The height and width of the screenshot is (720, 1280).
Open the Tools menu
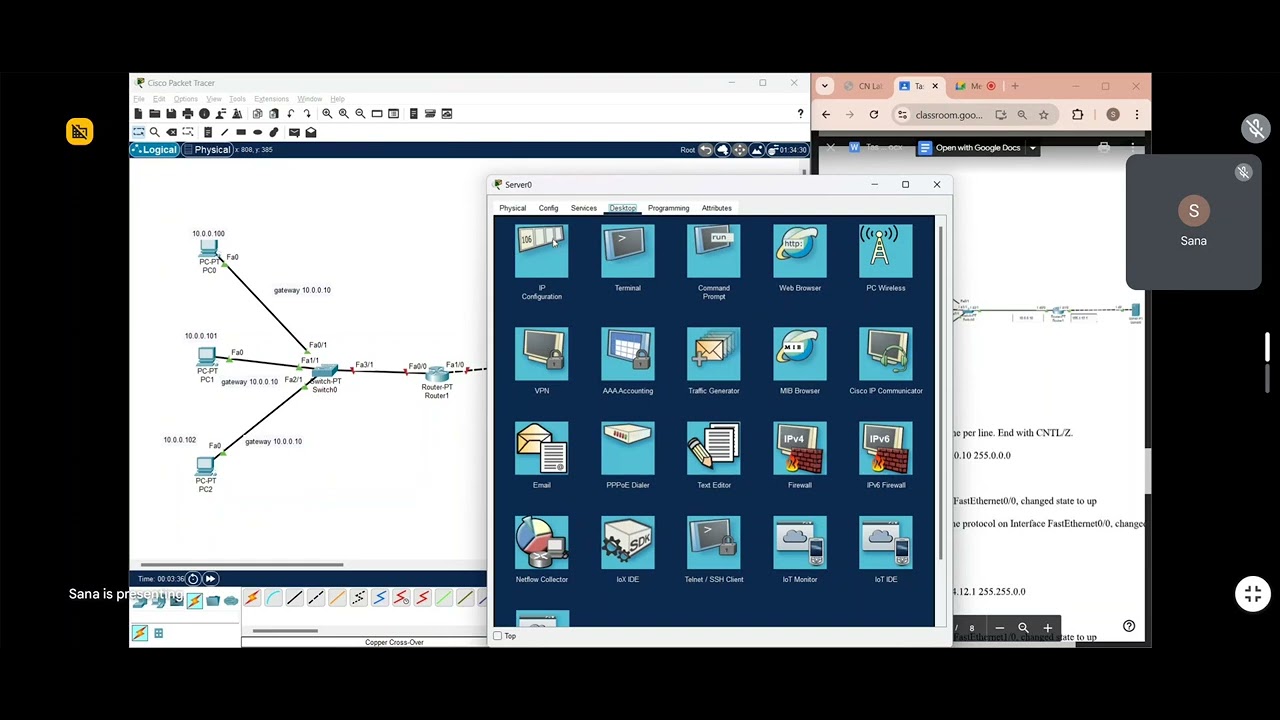coord(237,99)
